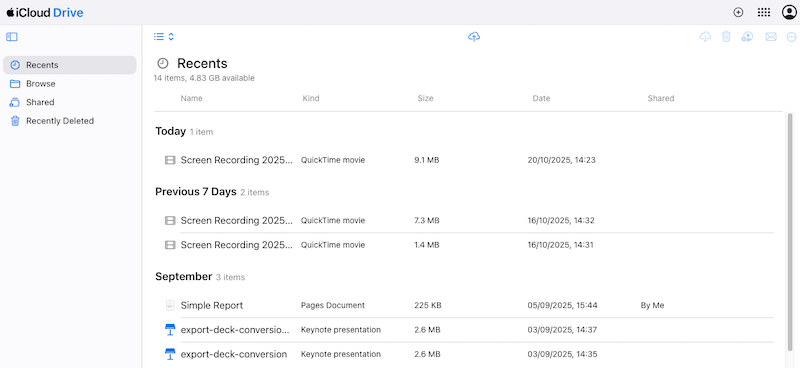Viewport: 800px width, 368px height.
Task: Click the '9.1 MB' size cell
Action: (427, 160)
